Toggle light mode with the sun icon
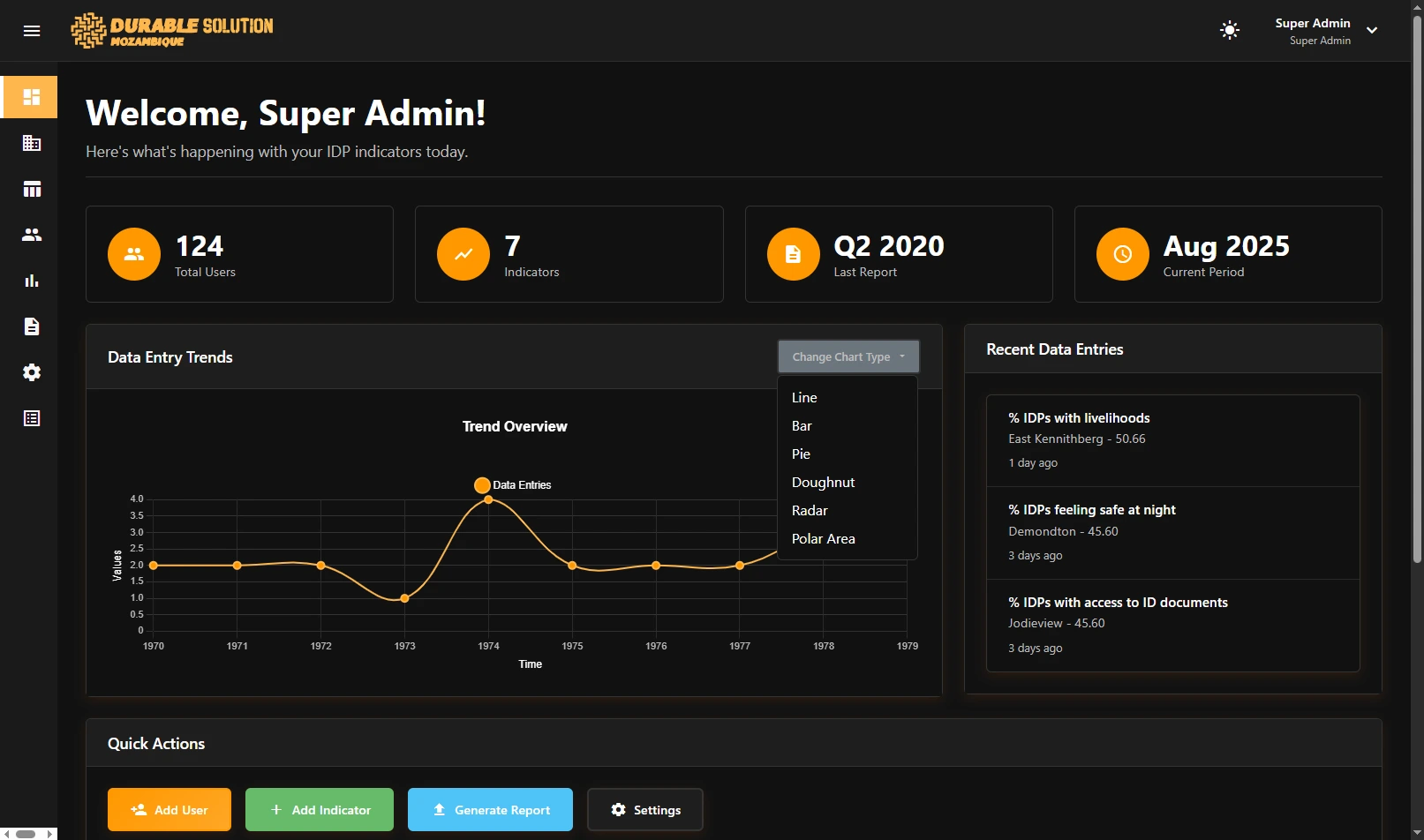The image size is (1424, 840). 1229,31
